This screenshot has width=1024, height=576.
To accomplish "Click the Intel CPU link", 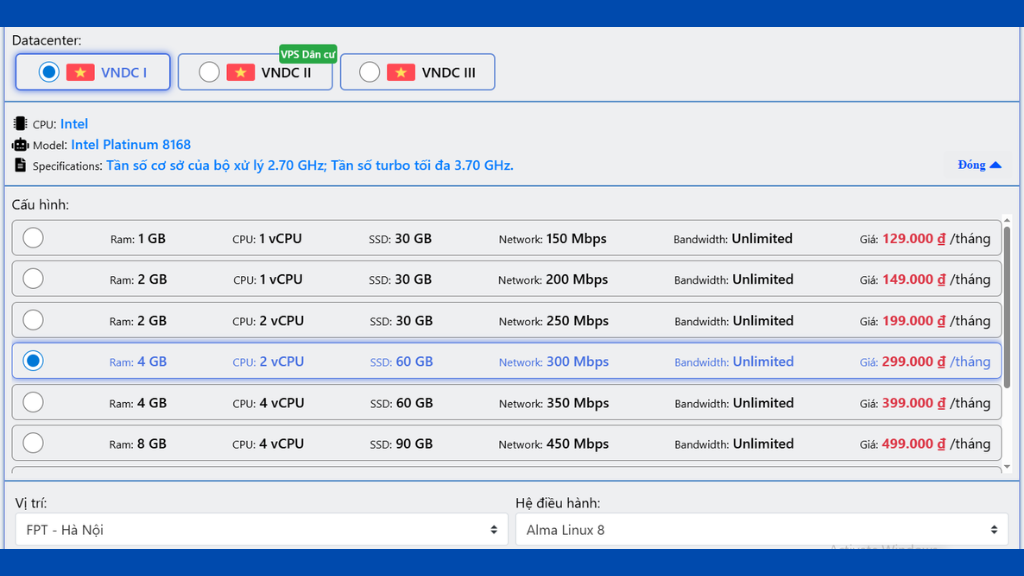I will click(74, 124).
